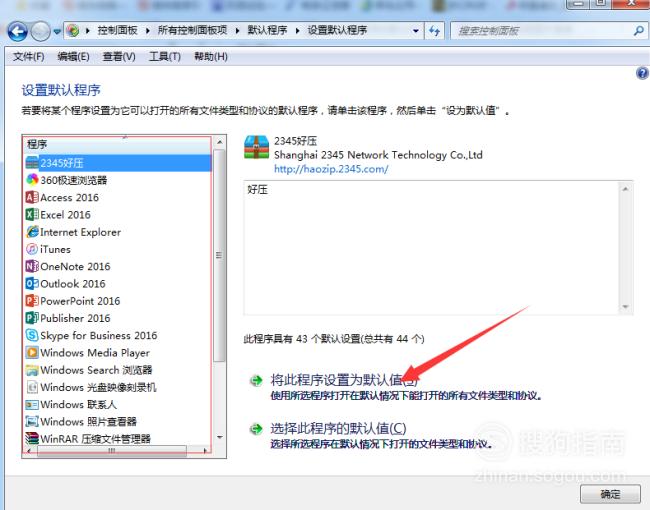Click description box scroll down arrow
The image size is (650, 510).
tap(626, 307)
